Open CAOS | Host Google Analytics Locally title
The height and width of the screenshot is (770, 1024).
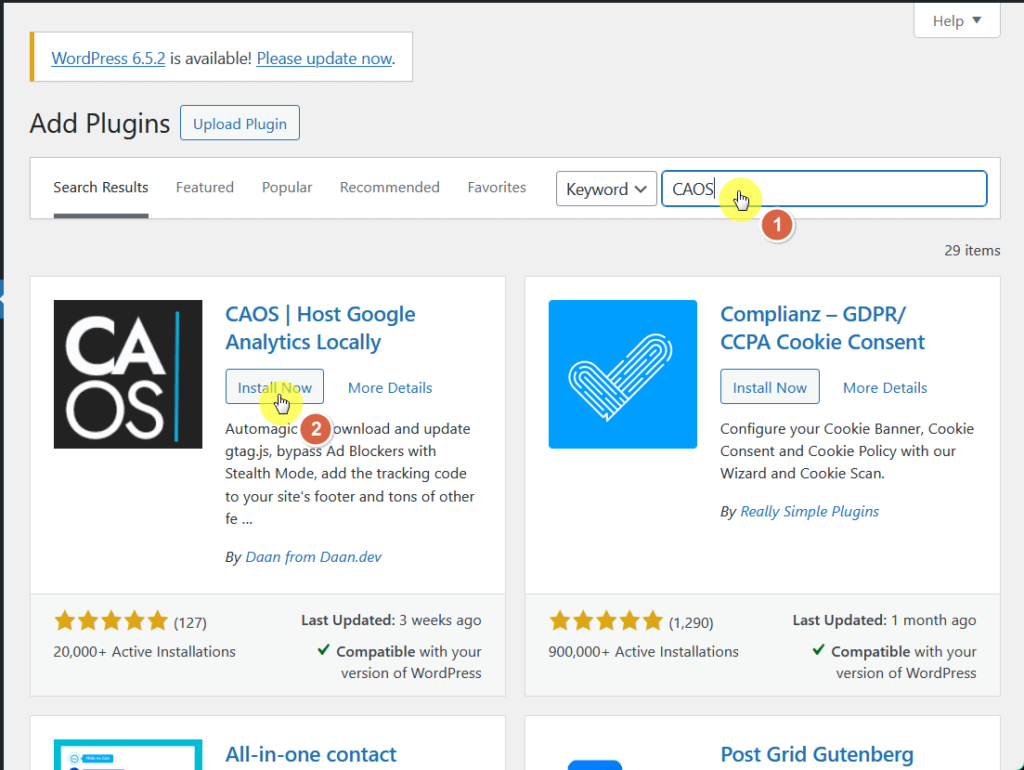(320, 328)
